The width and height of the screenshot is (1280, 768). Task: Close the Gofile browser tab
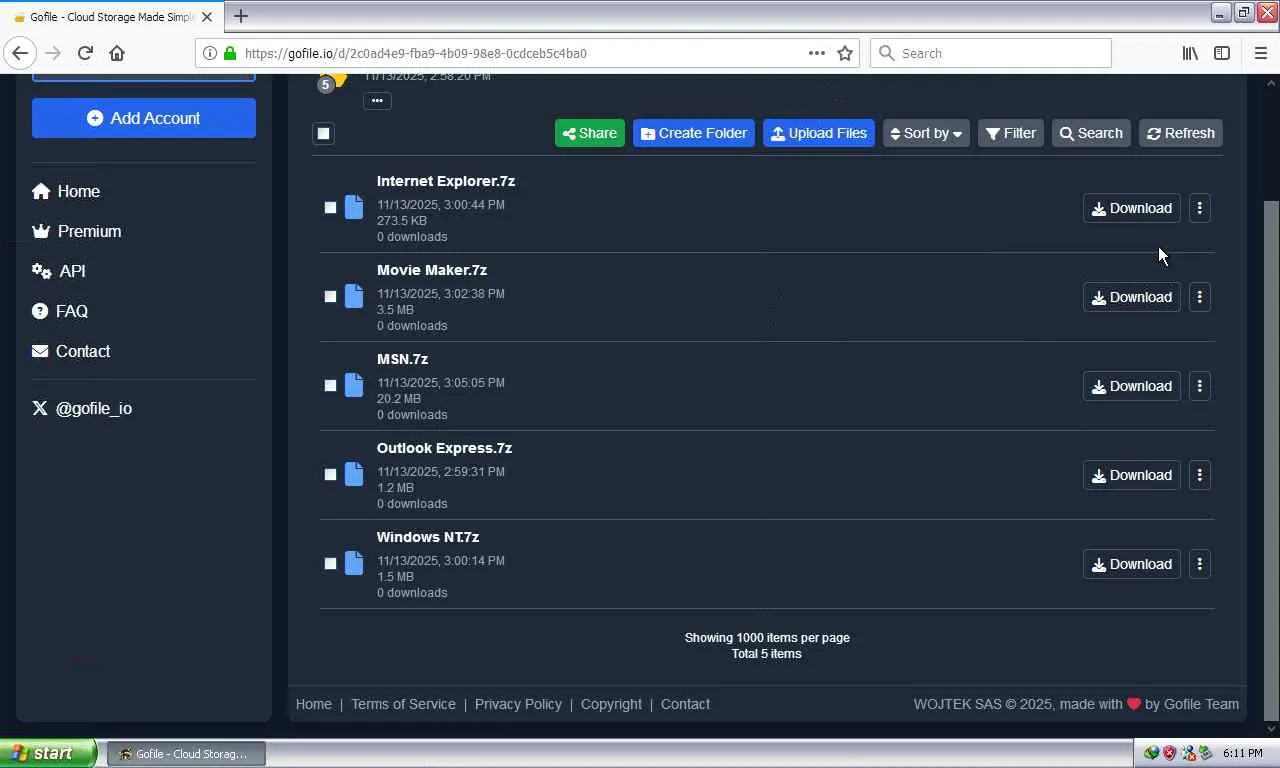click(x=207, y=17)
